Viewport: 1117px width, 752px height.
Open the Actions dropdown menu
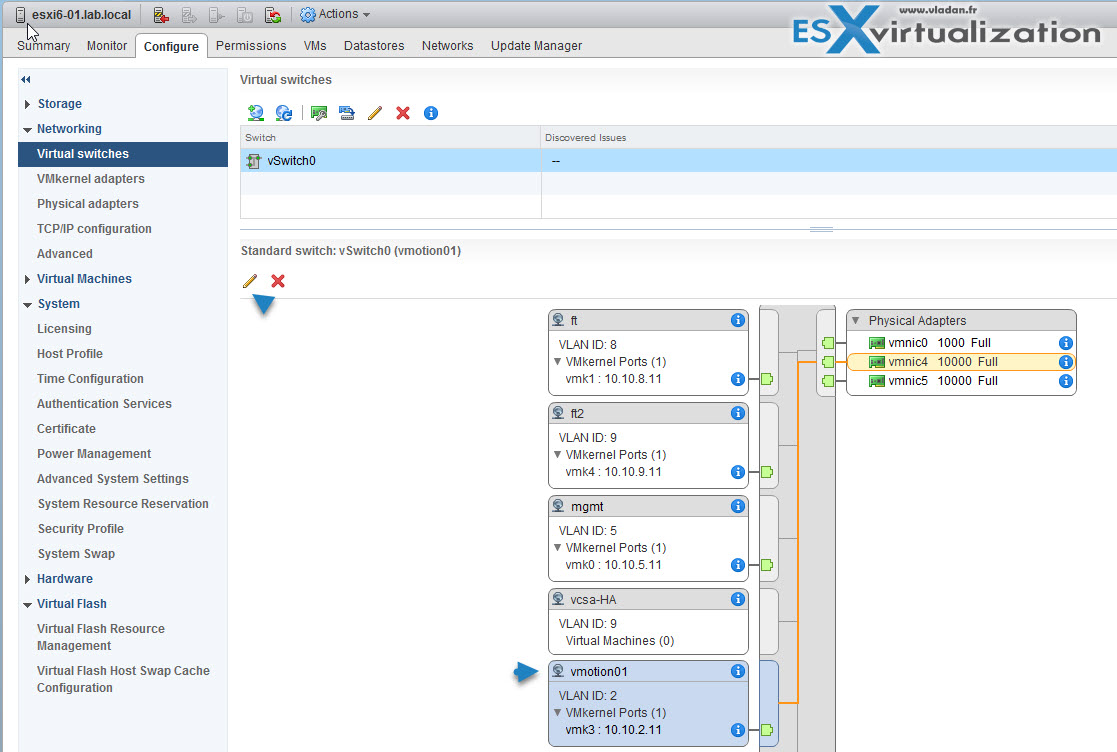(335, 14)
